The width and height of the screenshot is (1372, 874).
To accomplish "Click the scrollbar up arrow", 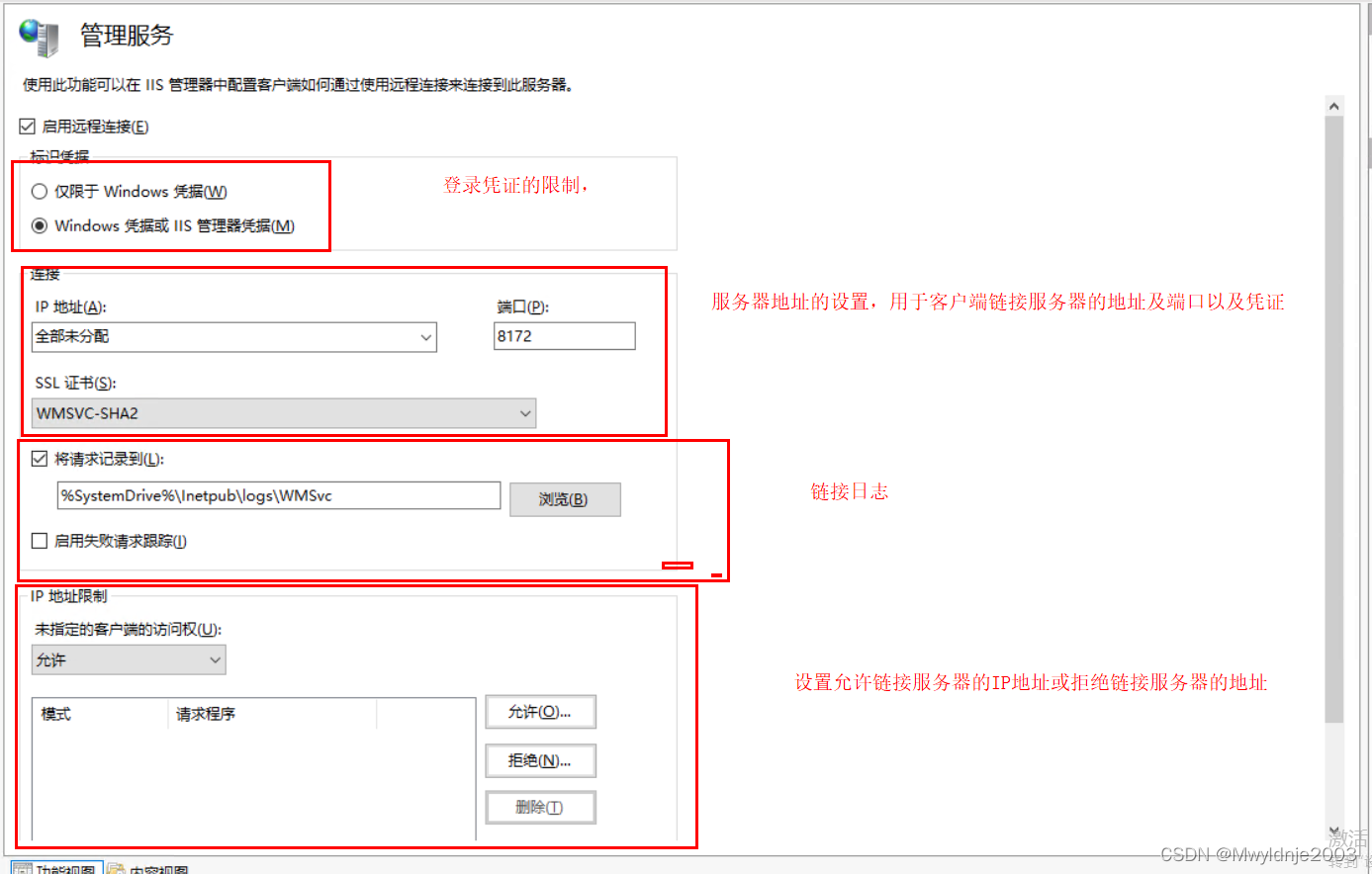I will (1335, 105).
